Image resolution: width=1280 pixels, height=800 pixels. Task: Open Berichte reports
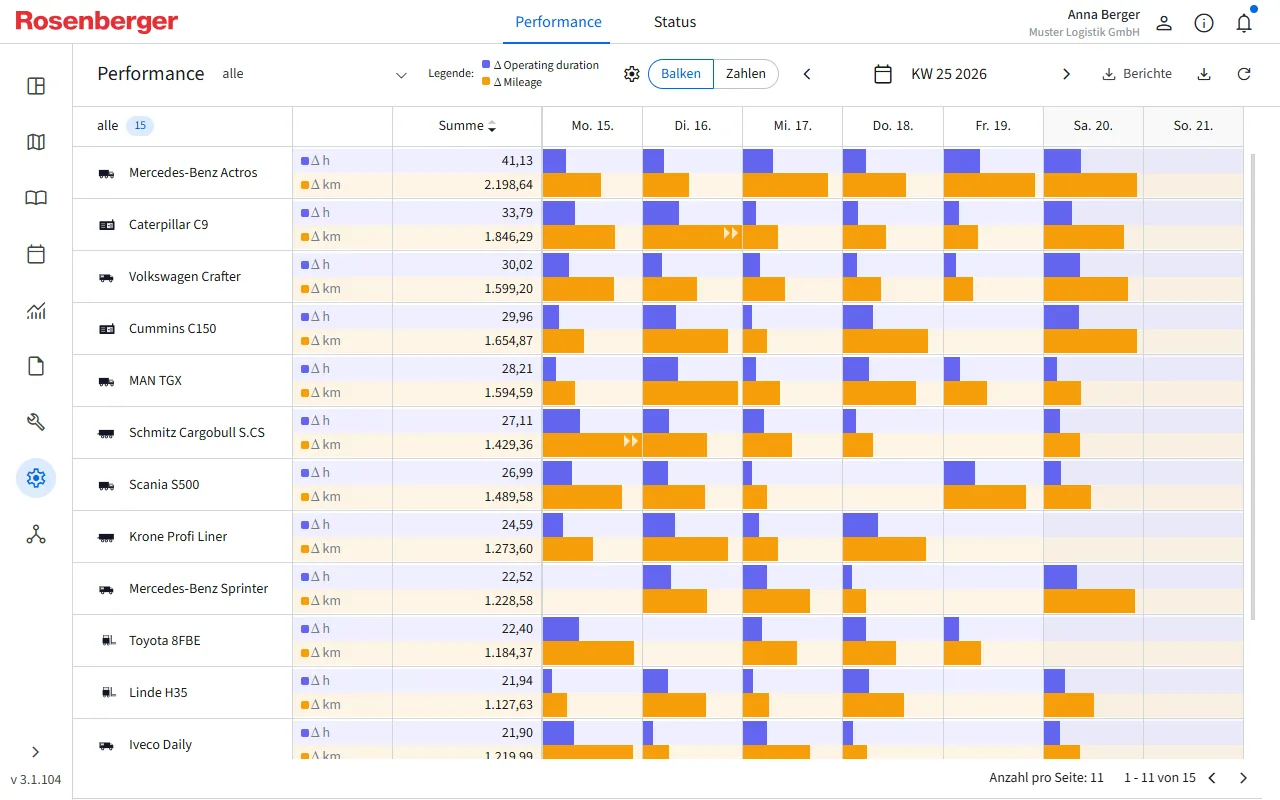coord(1137,74)
